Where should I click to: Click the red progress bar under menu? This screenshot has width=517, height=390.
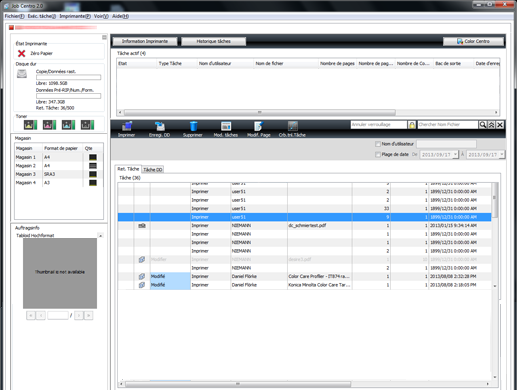(56, 28)
